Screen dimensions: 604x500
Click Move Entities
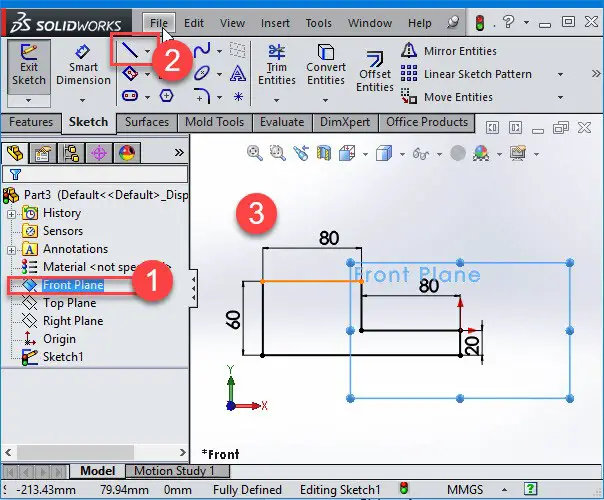coord(447,97)
